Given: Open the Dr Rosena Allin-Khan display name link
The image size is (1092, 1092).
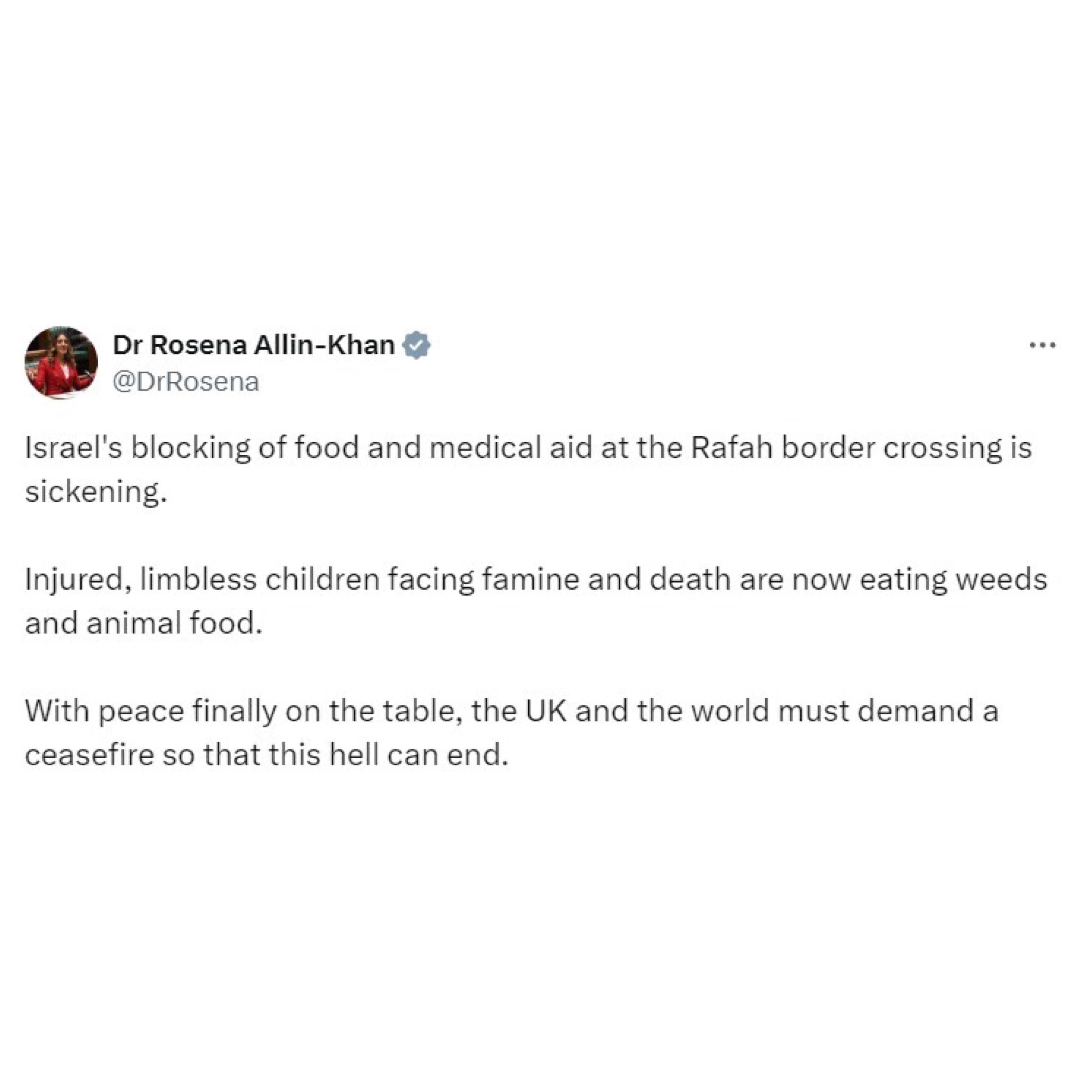Looking at the screenshot, I should point(254,345).
